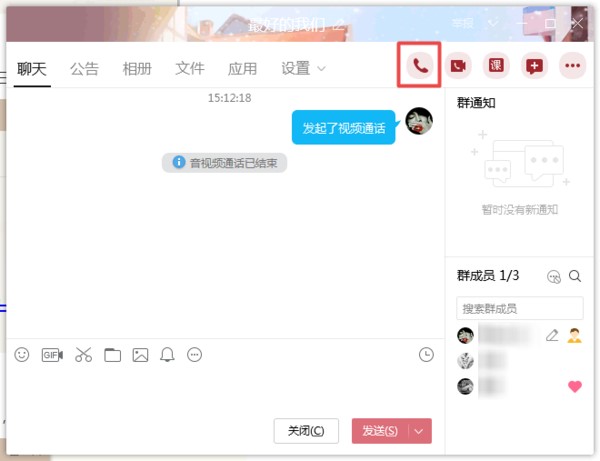Click the scissors screenshot tool
Viewport: 600px width, 461px height.
click(x=83, y=355)
